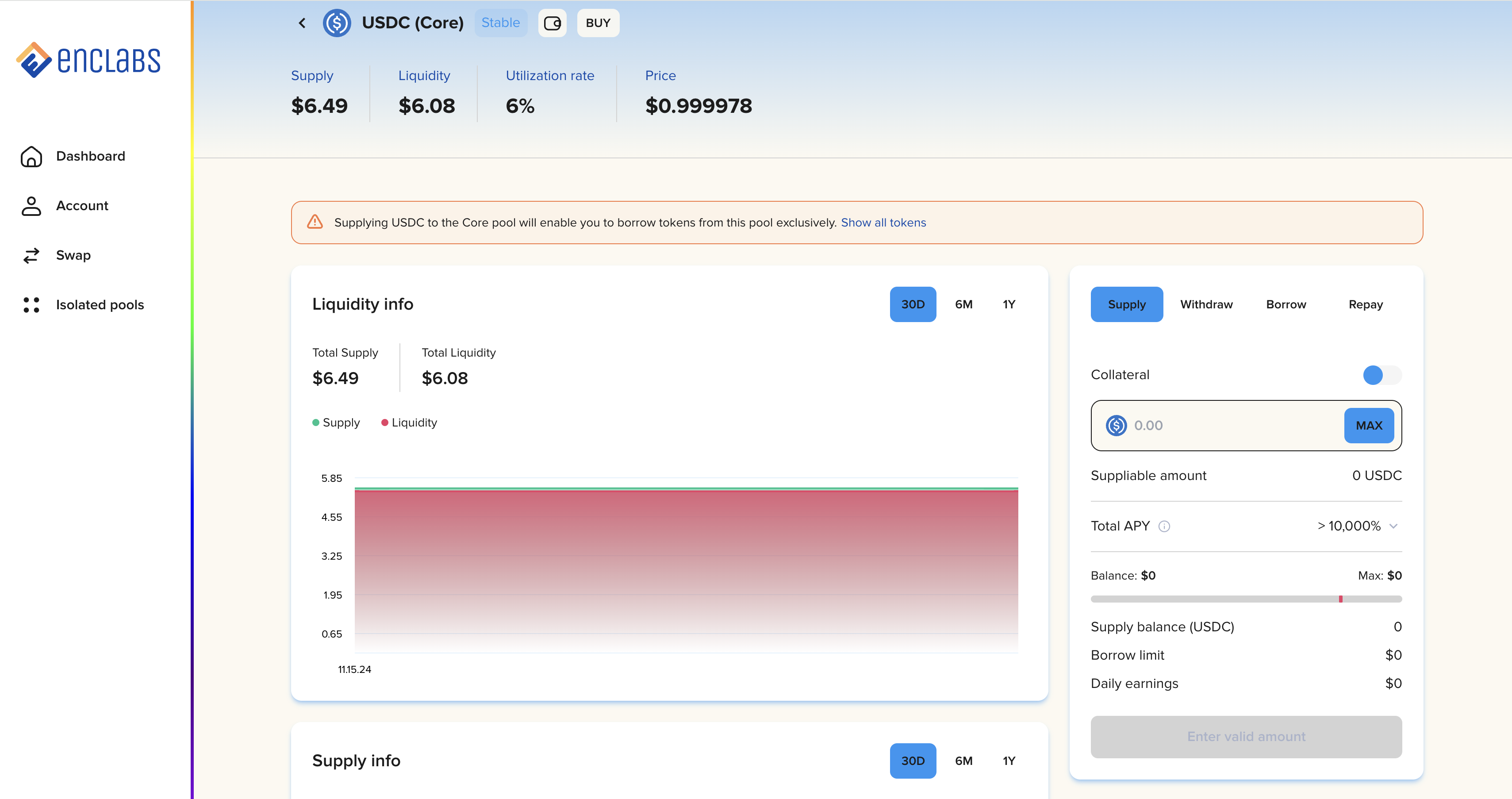Switch to the Borrow tab

[1286, 304]
